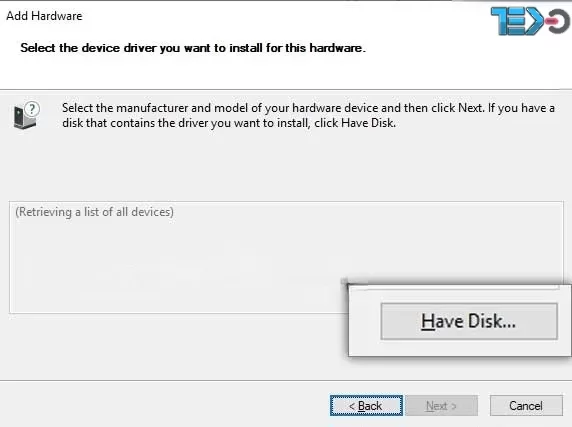Click the Have Disk... button
This screenshot has height=427, width=572.
point(469,321)
